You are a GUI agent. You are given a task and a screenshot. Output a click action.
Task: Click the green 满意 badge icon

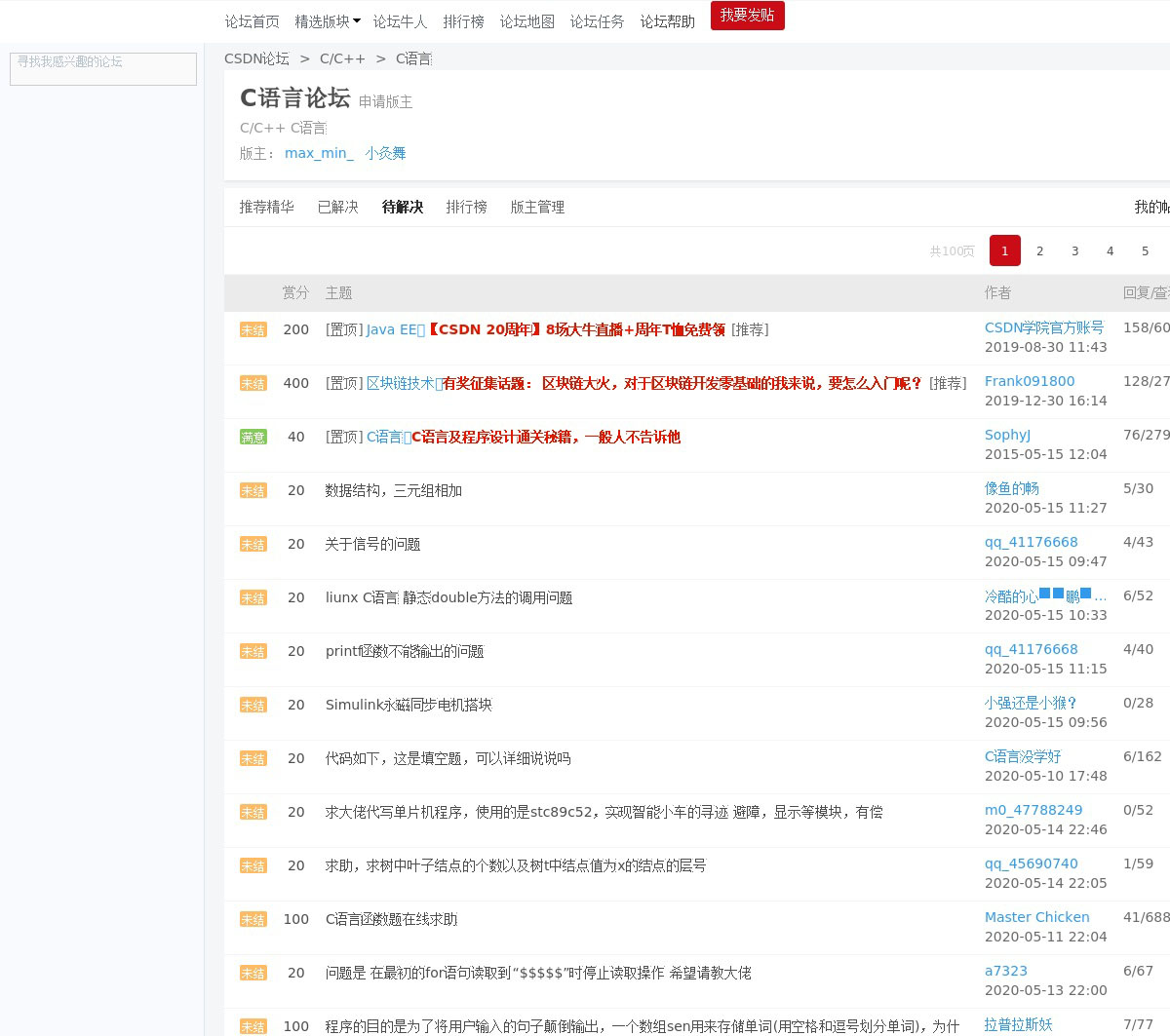[x=253, y=438]
